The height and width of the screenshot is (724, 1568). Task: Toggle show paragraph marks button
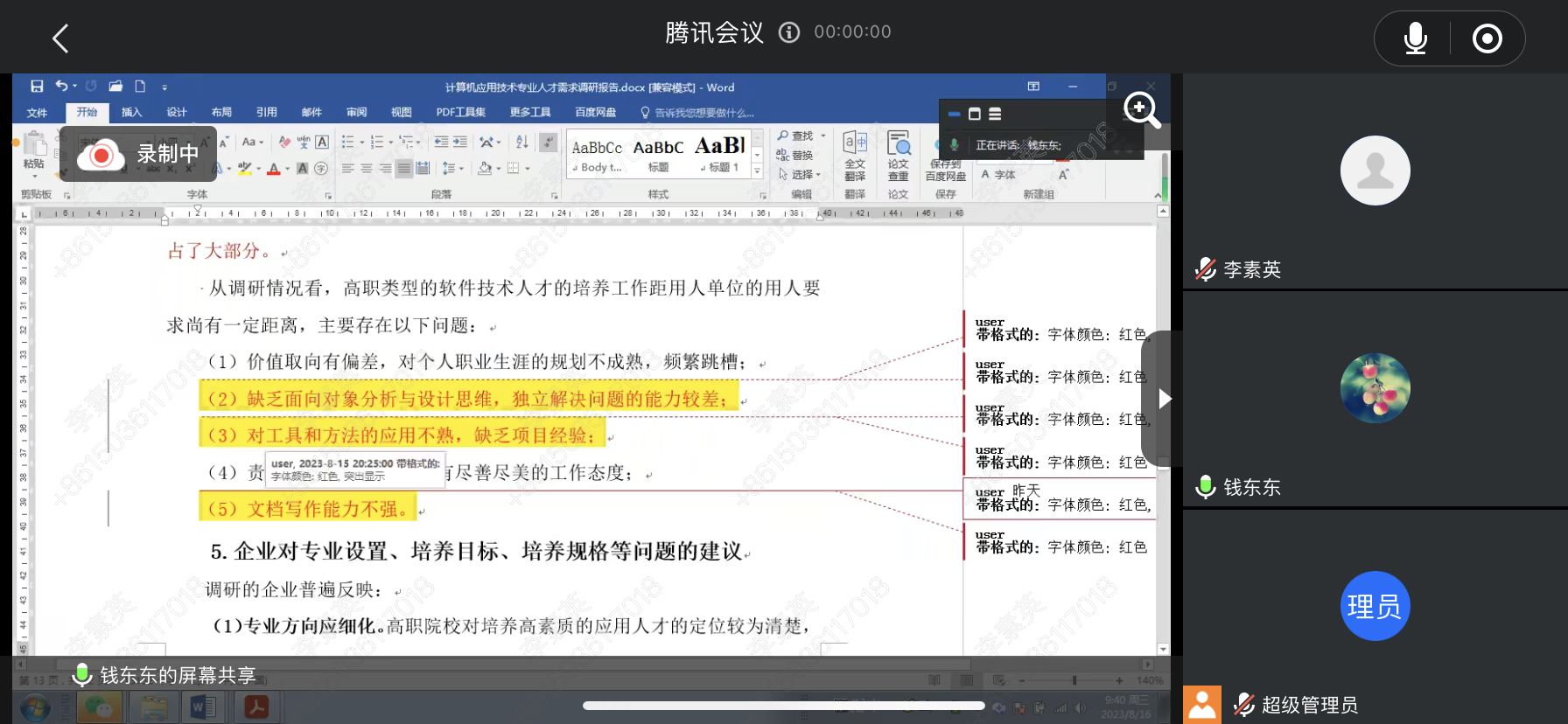549,142
